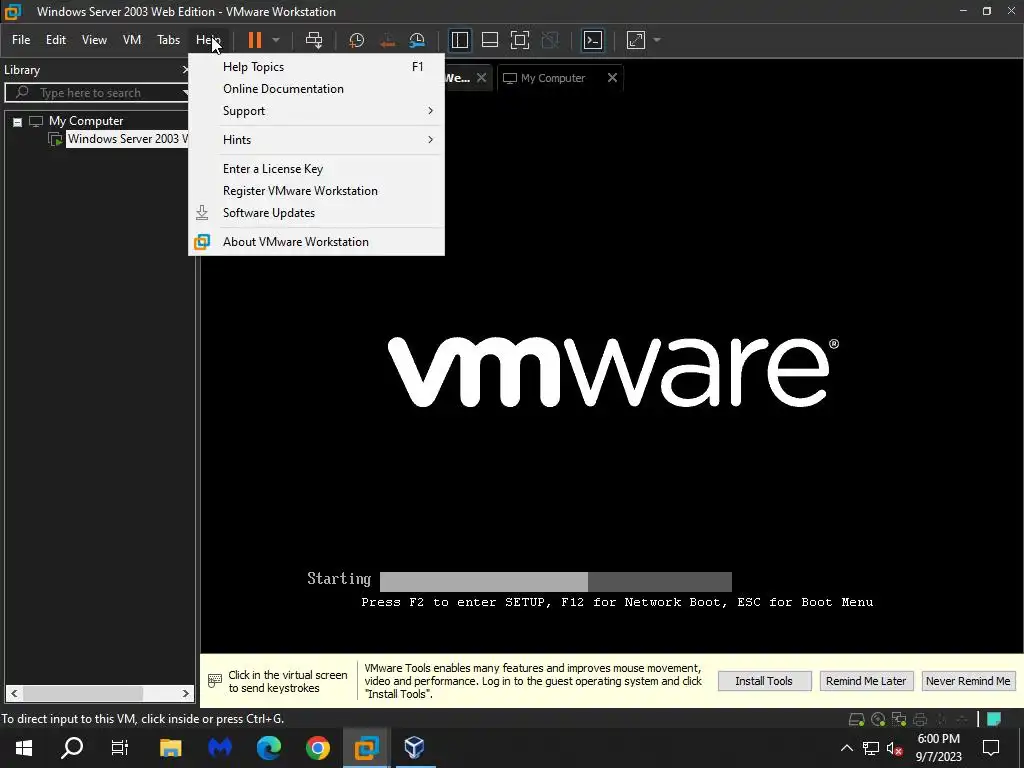1024x768 pixels.
Task: Open the notification center icon
Action: [991, 748]
